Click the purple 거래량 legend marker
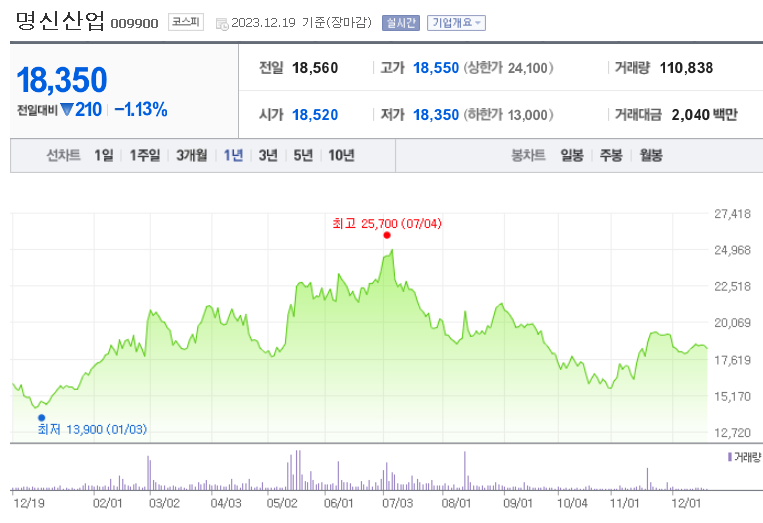Viewport: 763px width, 523px height. [730, 457]
